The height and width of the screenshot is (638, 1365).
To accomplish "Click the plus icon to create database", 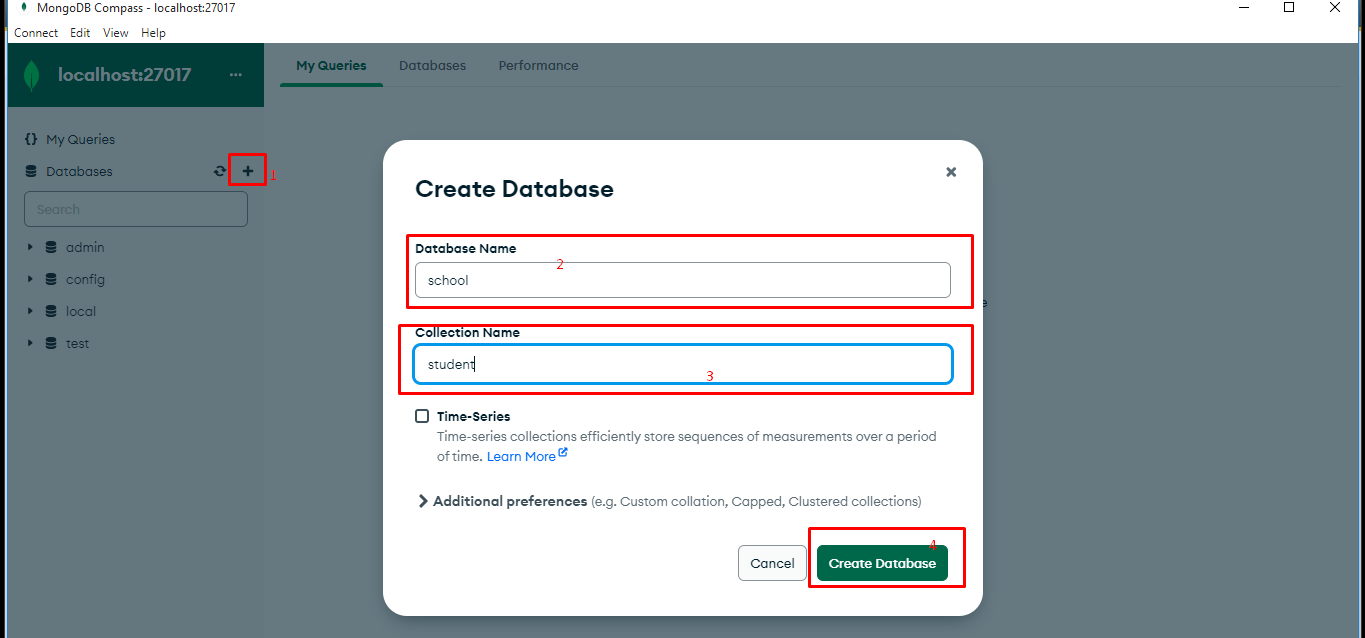I will pos(248,171).
